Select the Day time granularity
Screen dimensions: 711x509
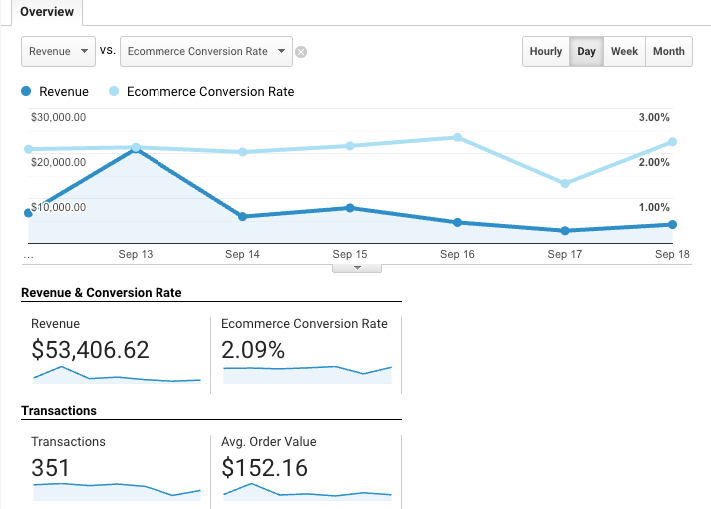point(587,52)
